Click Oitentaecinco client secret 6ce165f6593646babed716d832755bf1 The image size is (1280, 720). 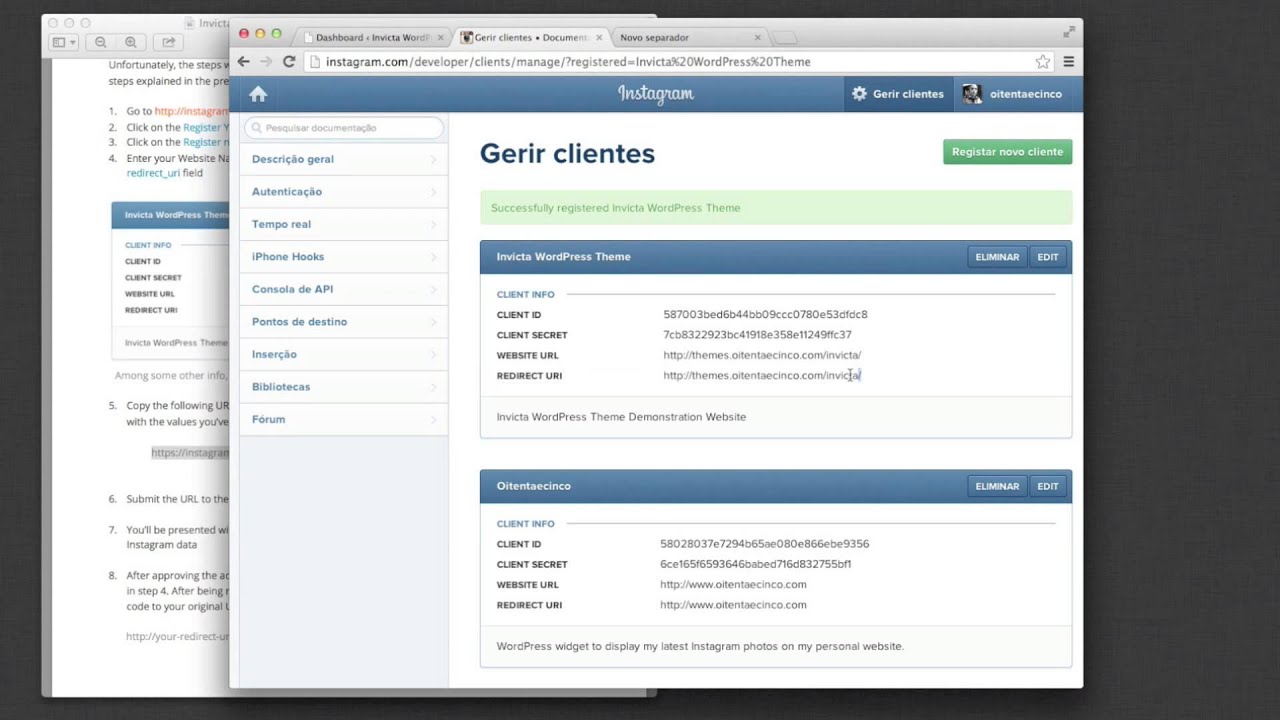tap(755, 564)
